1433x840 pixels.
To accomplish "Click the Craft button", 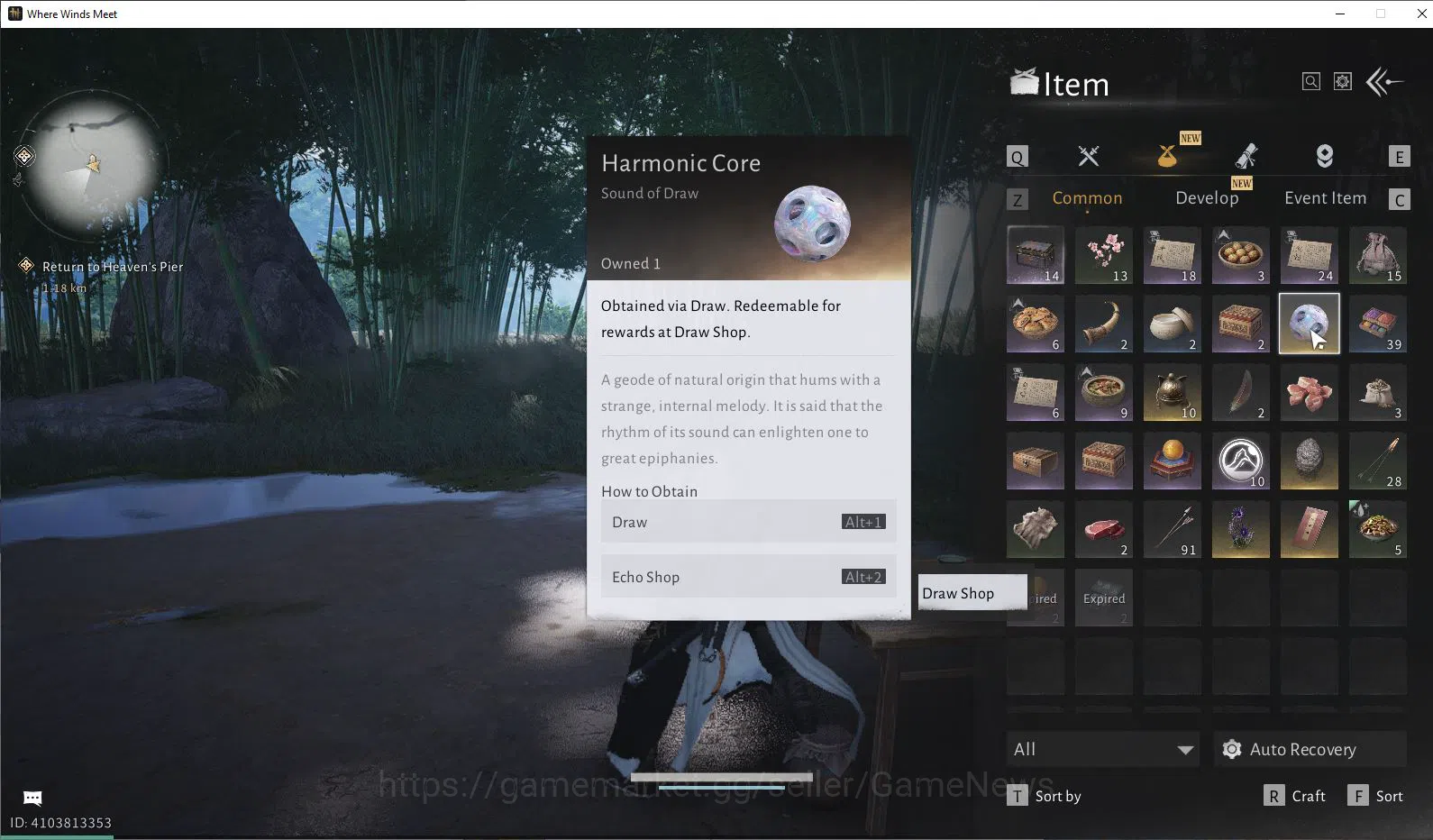I will coord(1294,796).
